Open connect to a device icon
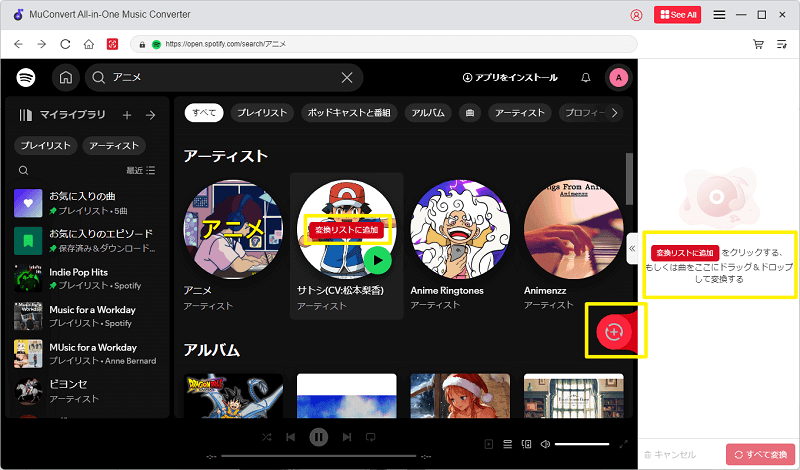Viewport: 800px width, 470px height. 527,444
